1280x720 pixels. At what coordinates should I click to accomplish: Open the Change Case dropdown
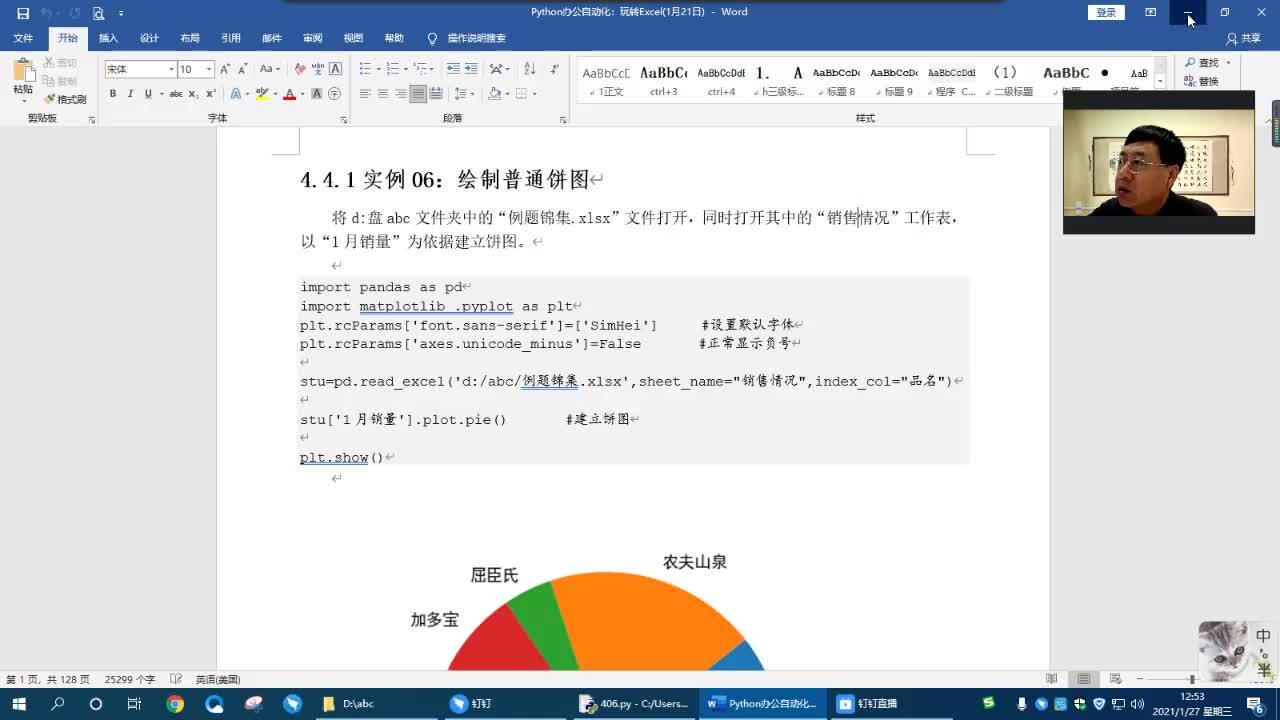[270, 69]
